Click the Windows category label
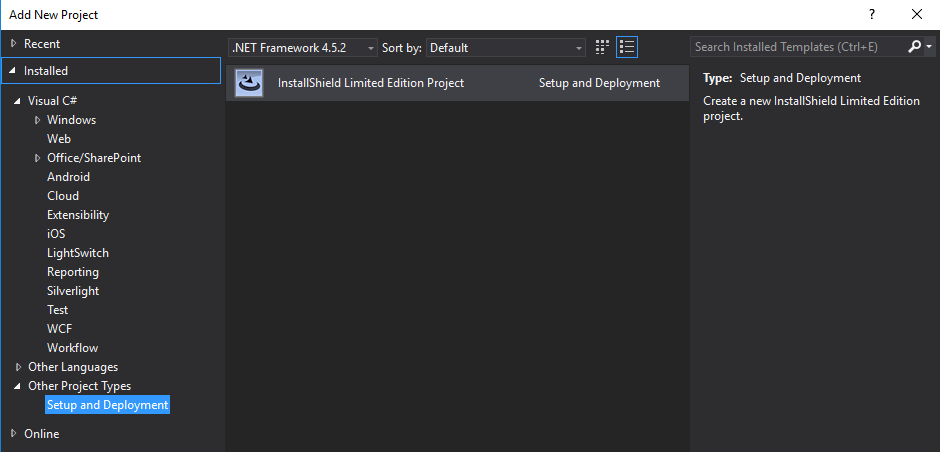The image size is (940, 452). tap(71, 120)
